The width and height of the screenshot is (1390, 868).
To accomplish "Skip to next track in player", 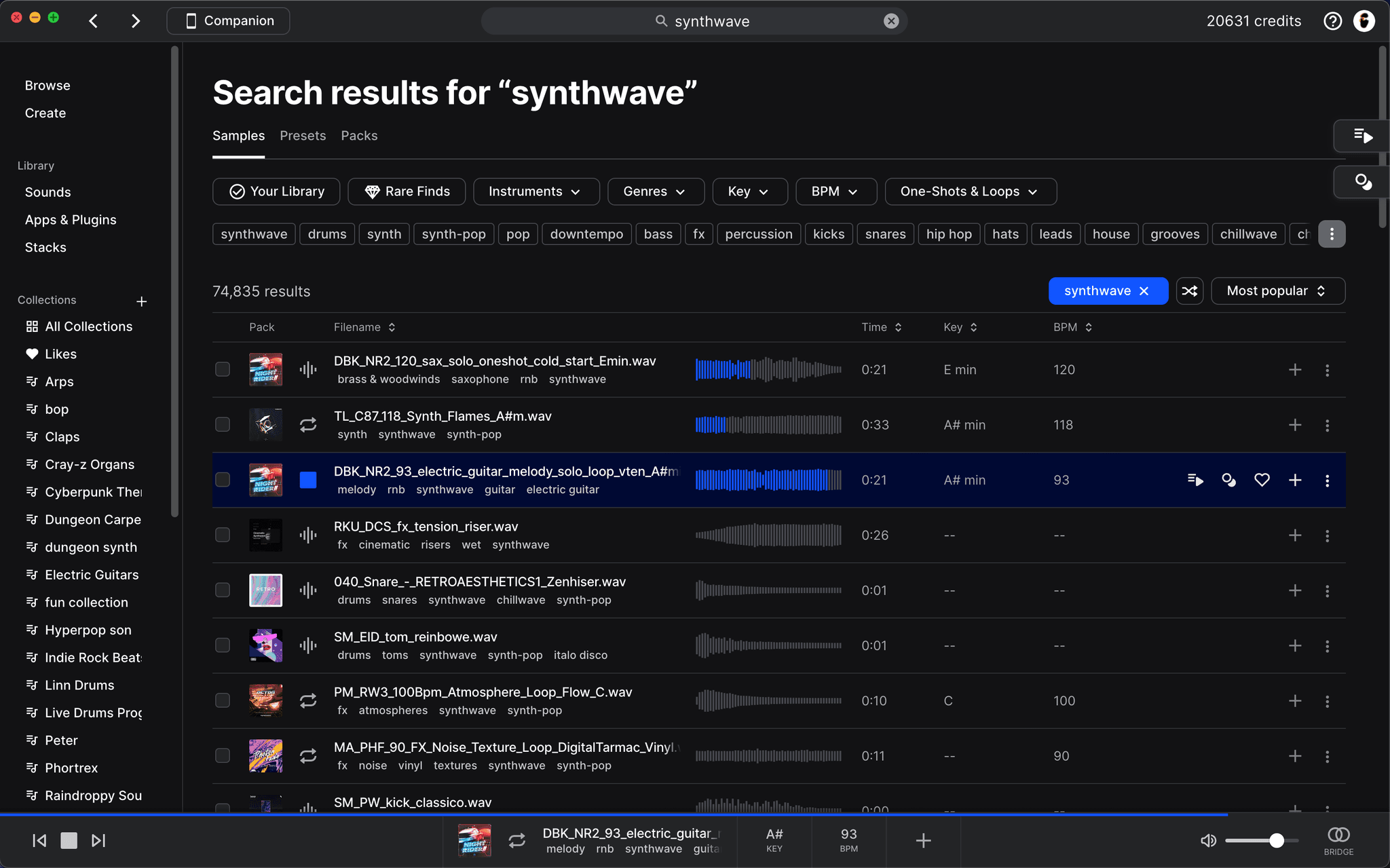I will pyautogui.click(x=98, y=840).
